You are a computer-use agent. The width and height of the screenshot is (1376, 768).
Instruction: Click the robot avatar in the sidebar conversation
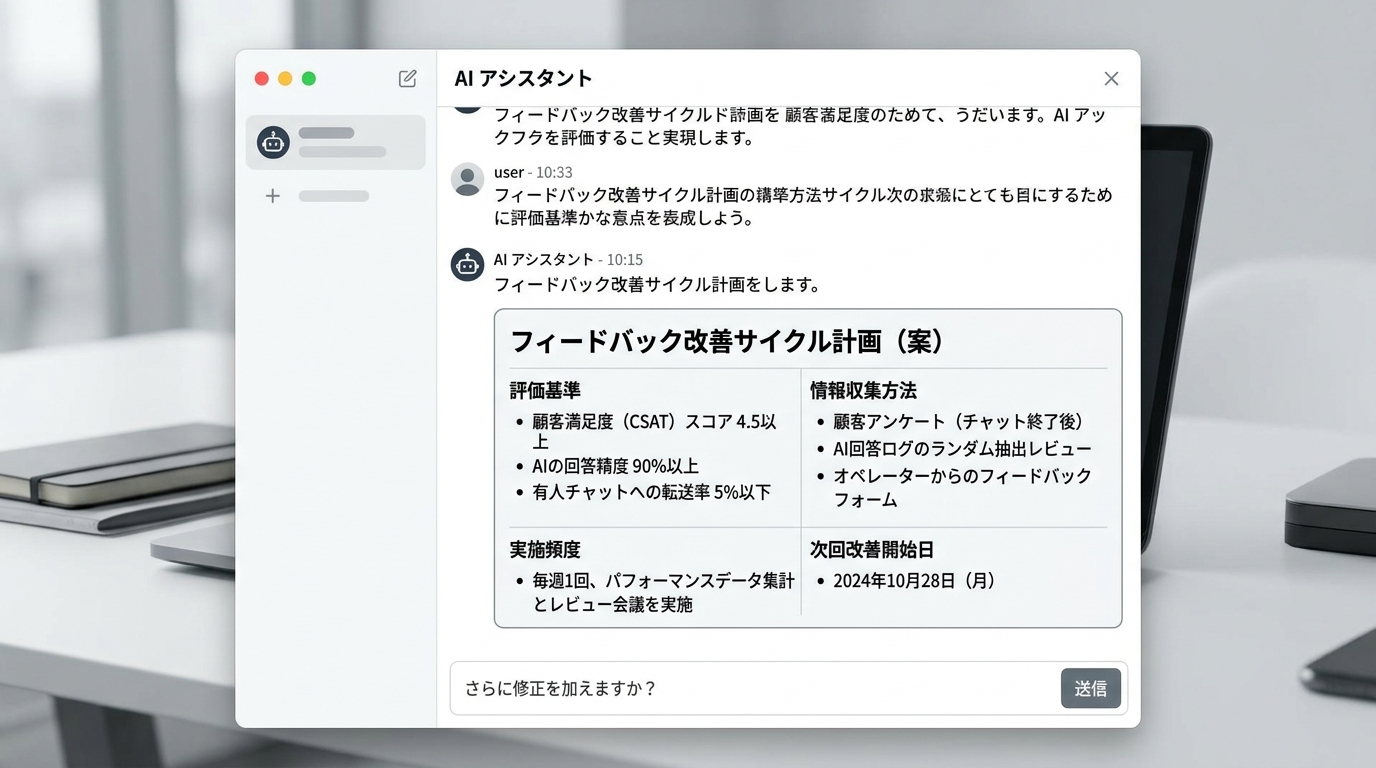click(x=273, y=143)
